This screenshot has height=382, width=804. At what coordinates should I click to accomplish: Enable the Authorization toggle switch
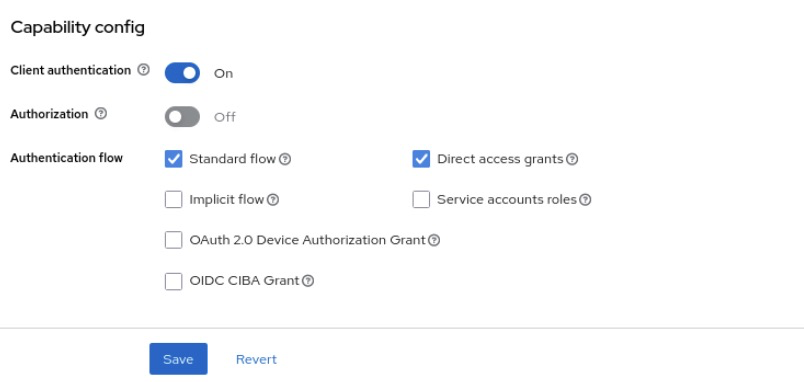coord(182,117)
